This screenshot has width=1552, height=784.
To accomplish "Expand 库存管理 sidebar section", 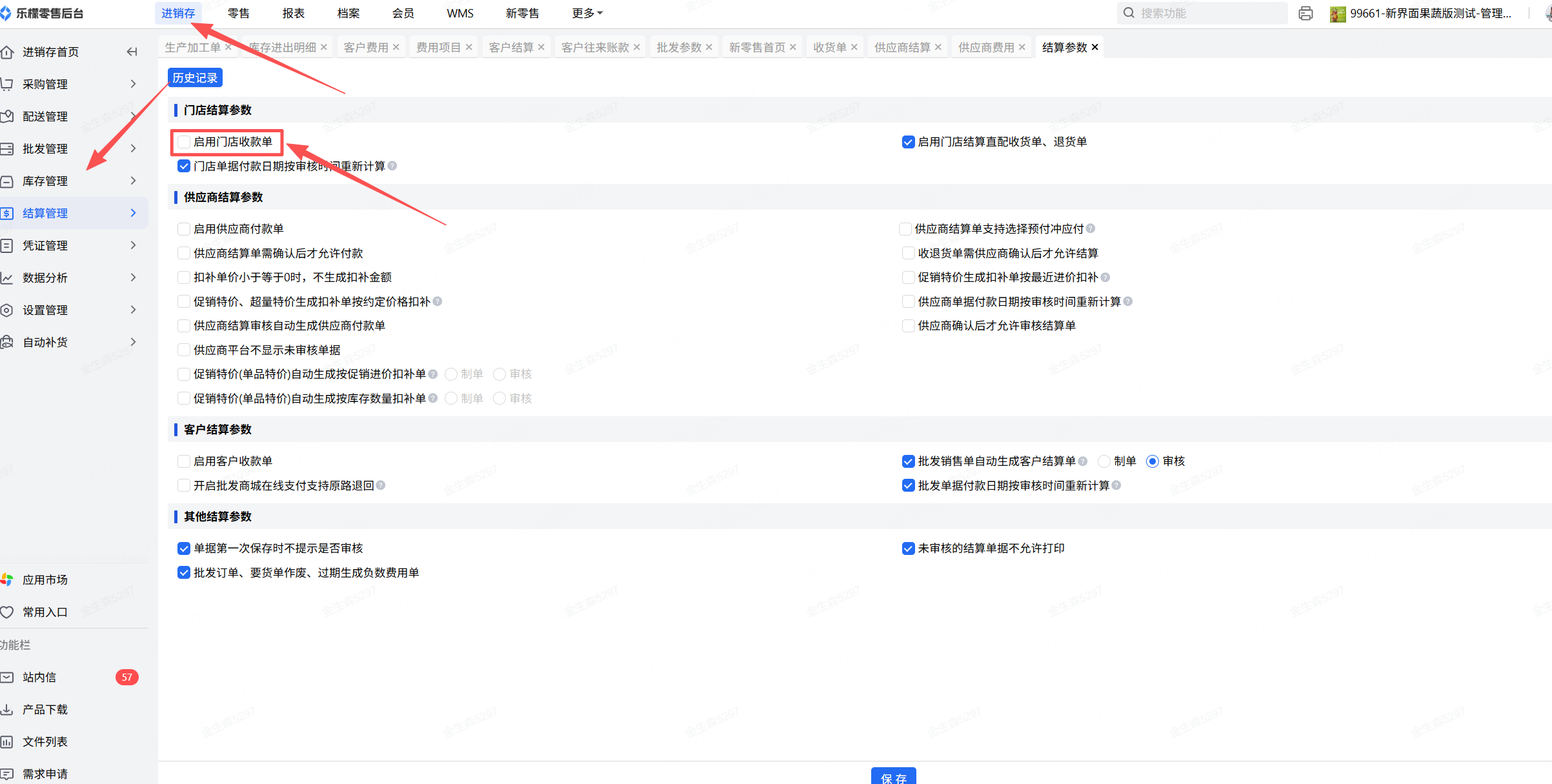I will (45, 181).
